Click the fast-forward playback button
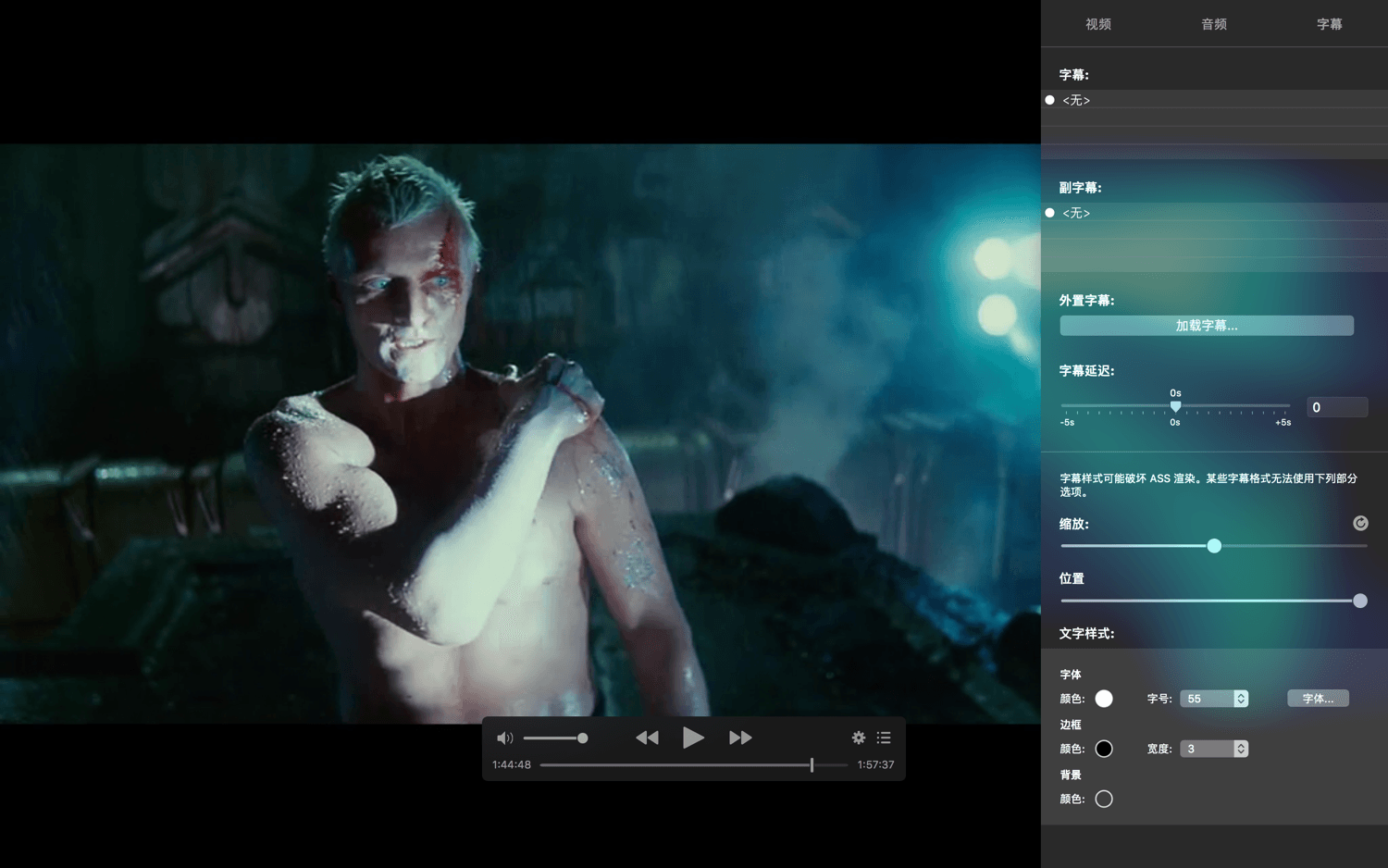The width and height of the screenshot is (1388, 868). point(740,738)
